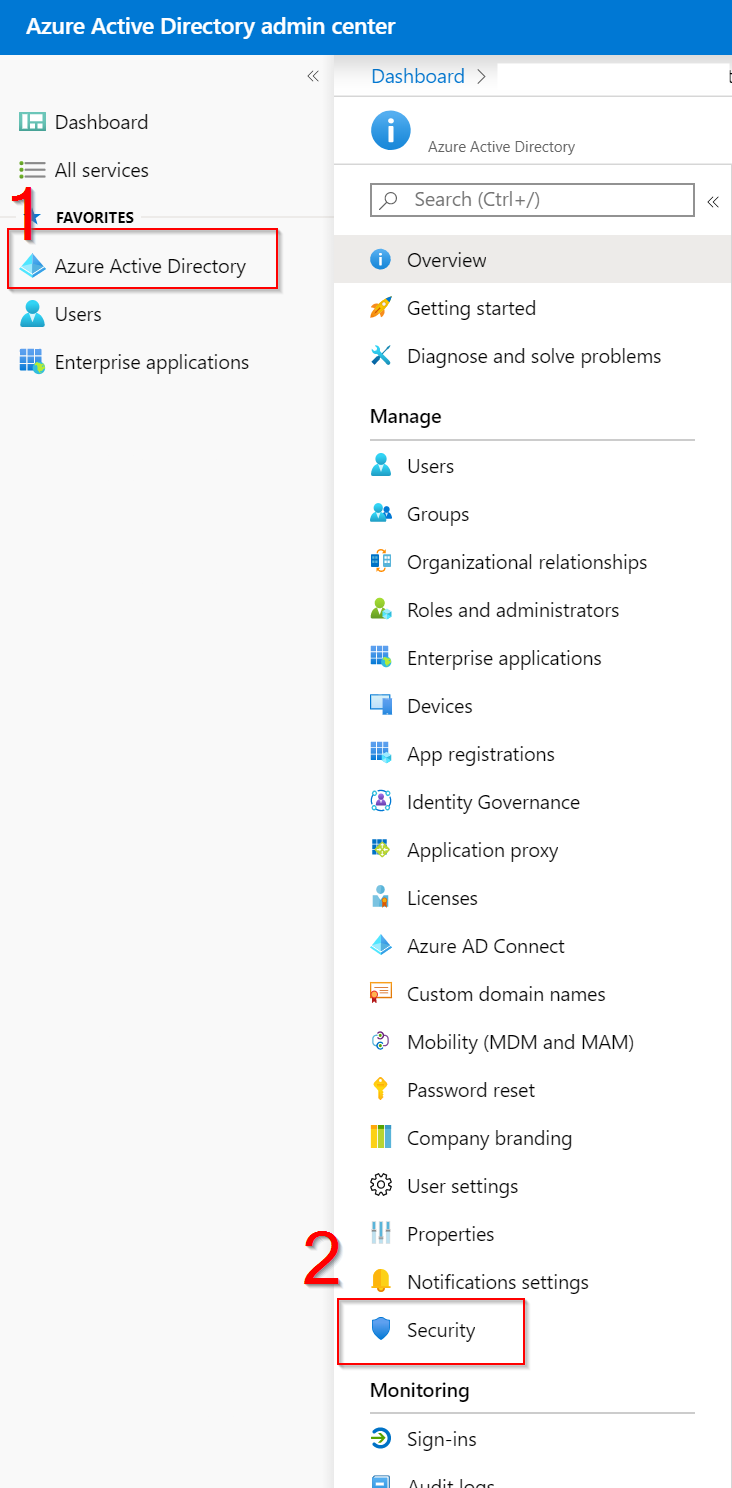Image resolution: width=732 pixels, height=1488 pixels.
Task: Click Mobility (MDM and MAM) text
Action: [x=520, y=1042]
